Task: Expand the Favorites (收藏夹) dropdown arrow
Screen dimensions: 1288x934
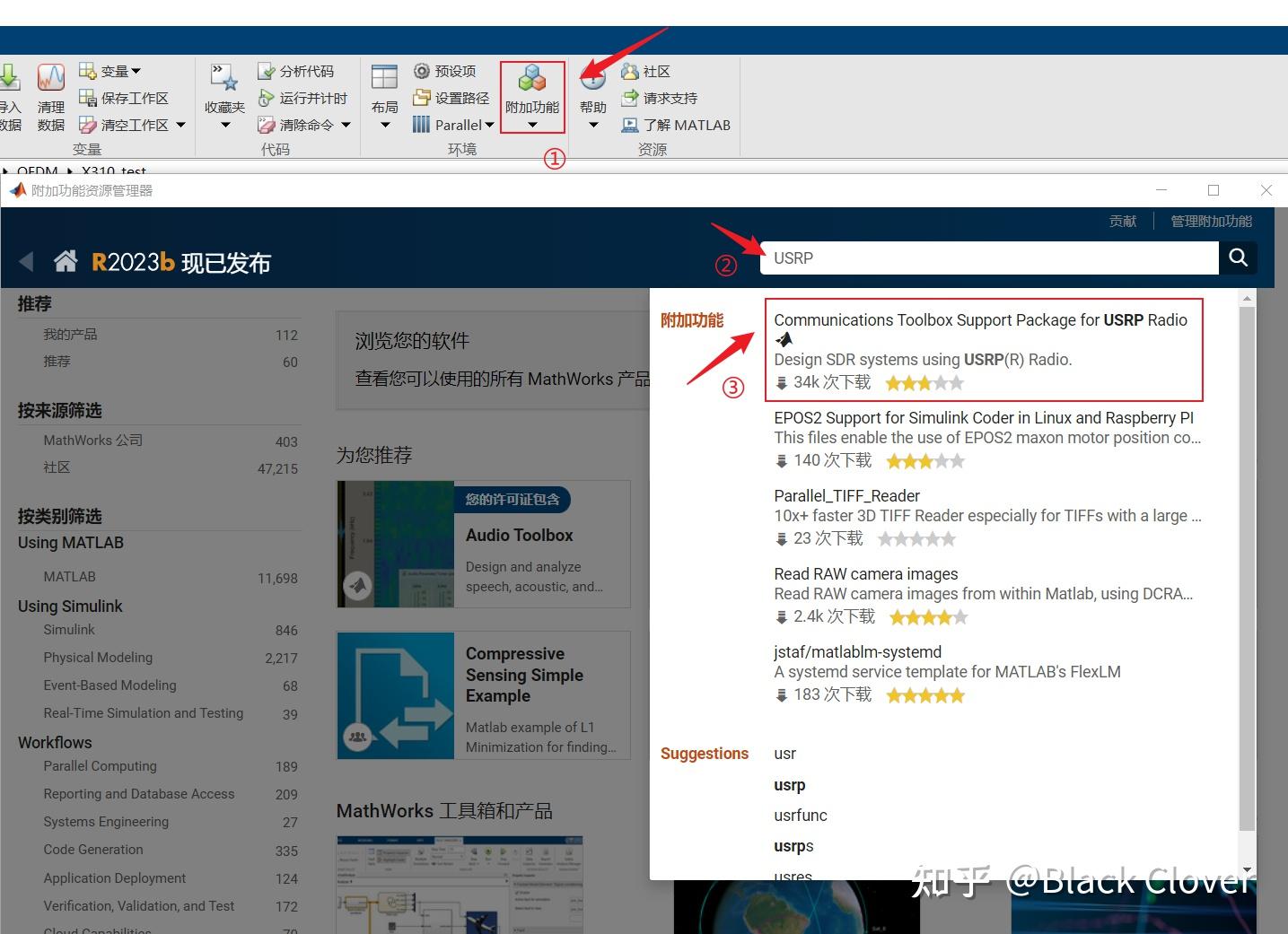Action: 225,126
